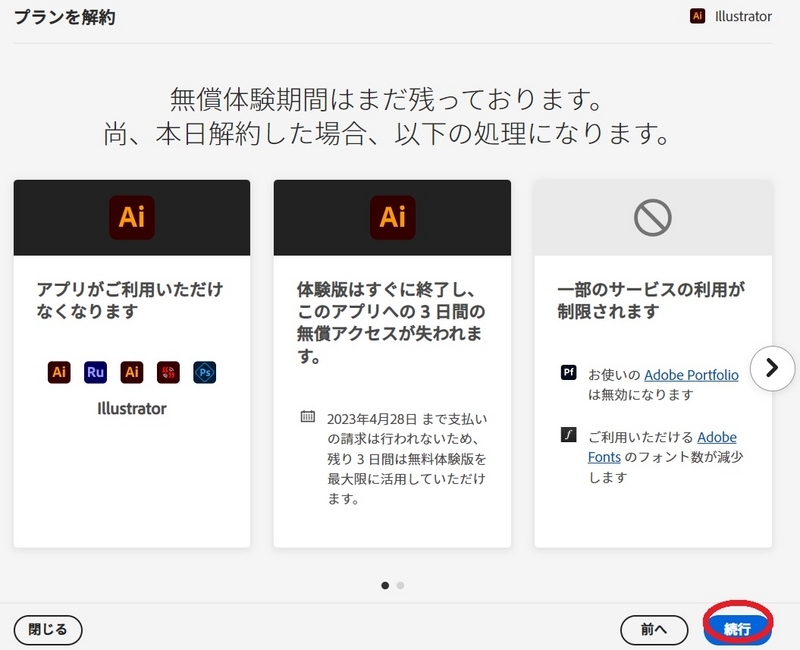
Task: Select the Photoshop Express app icon
Action: pyautogui.click(x=205, y=372)
